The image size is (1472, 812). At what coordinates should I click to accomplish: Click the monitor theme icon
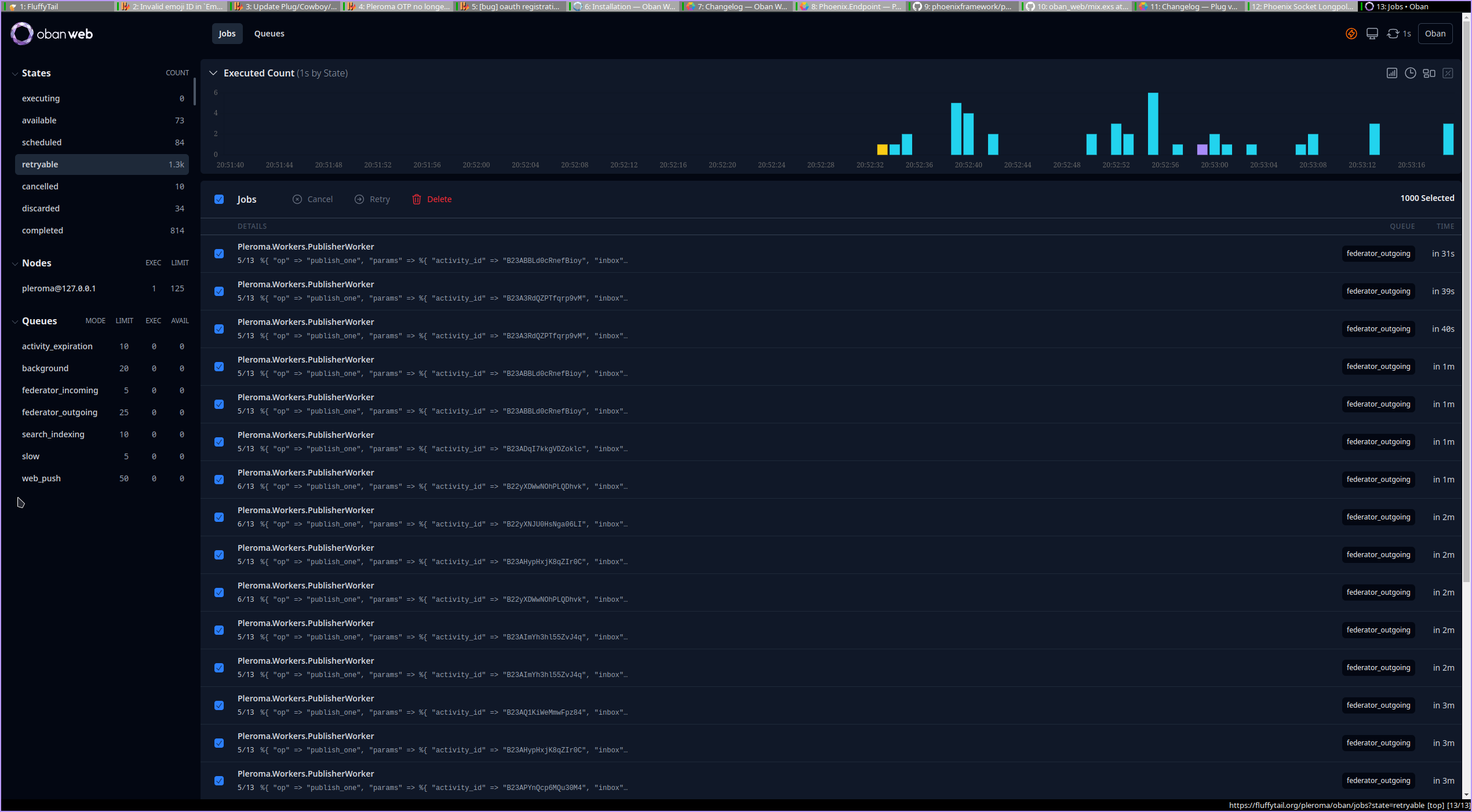click(1372, 34)
